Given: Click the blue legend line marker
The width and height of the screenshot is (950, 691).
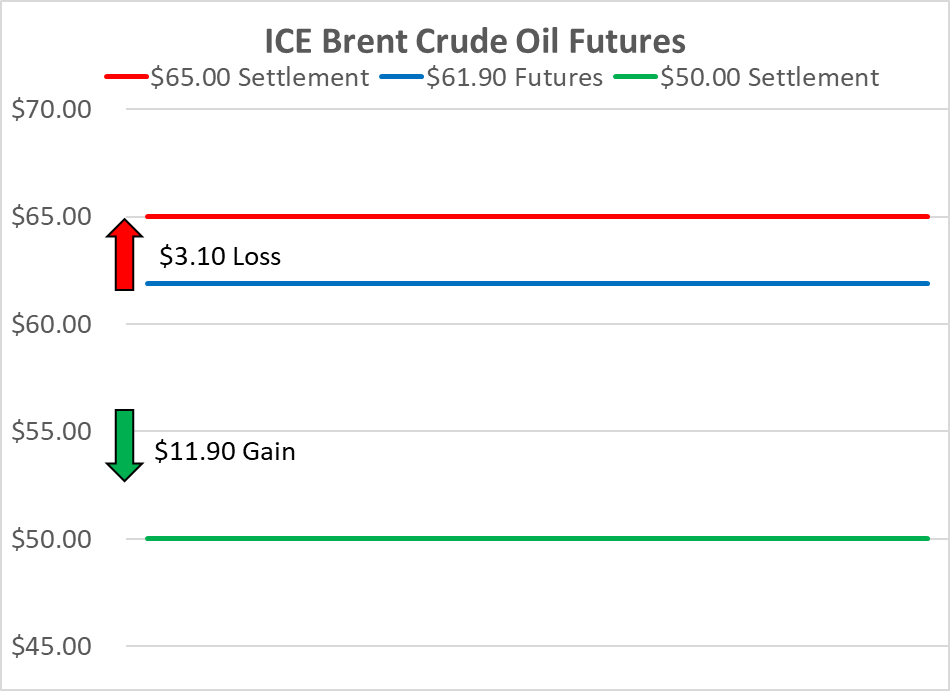Looking at the screenshot, I should click(401, 78).
